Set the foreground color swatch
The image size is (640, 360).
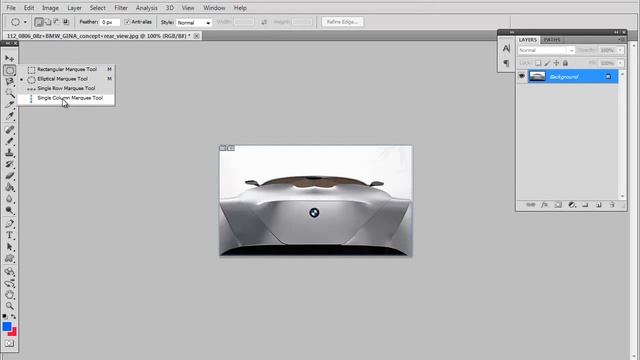coord(7,327)
